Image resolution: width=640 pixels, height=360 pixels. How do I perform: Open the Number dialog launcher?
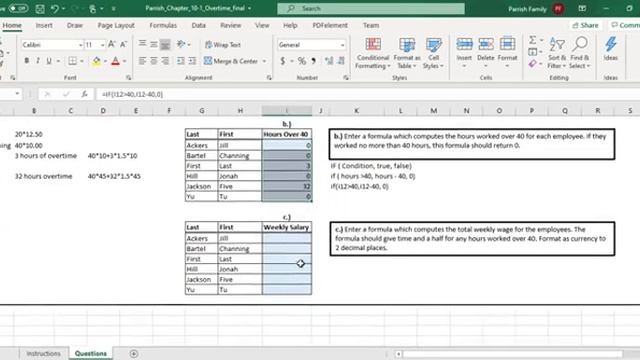point(346,78)
